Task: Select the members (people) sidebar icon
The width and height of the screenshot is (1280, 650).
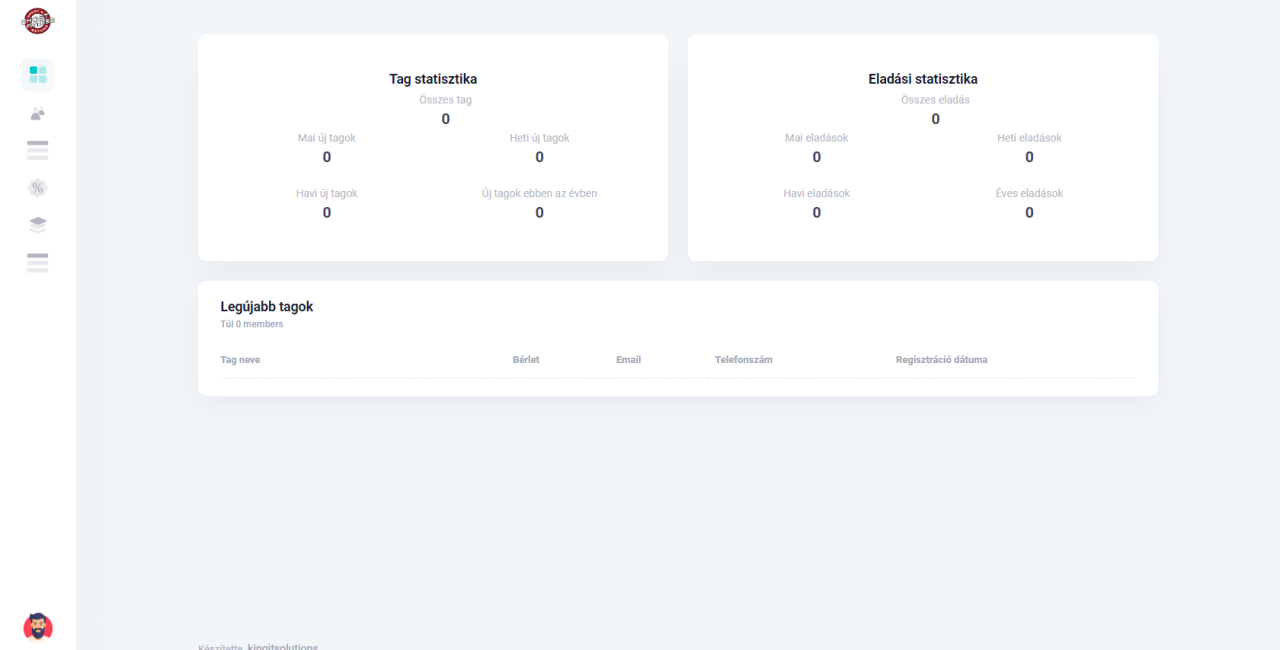Action: coord(37,113)
